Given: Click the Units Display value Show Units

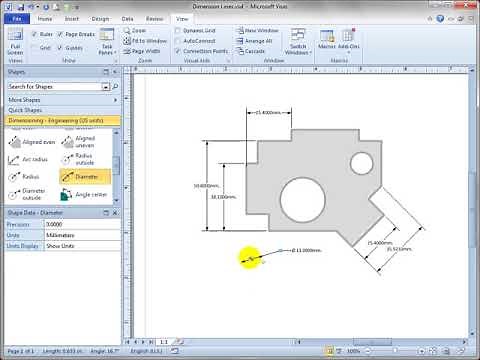Looking at the screenshot, I should tap(82, 246).
